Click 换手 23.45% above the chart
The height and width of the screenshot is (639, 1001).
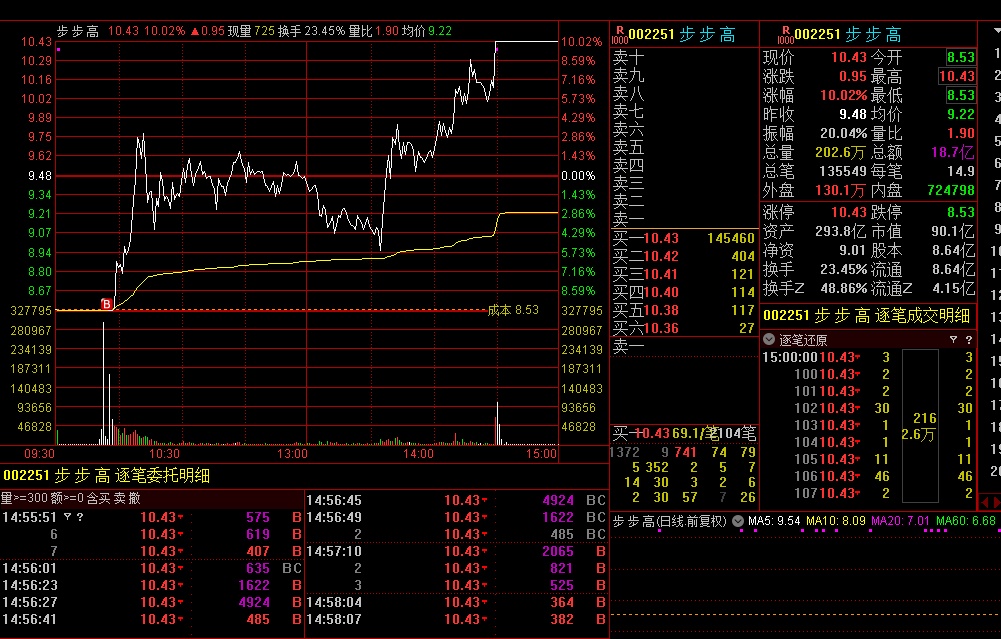[312, 31]
